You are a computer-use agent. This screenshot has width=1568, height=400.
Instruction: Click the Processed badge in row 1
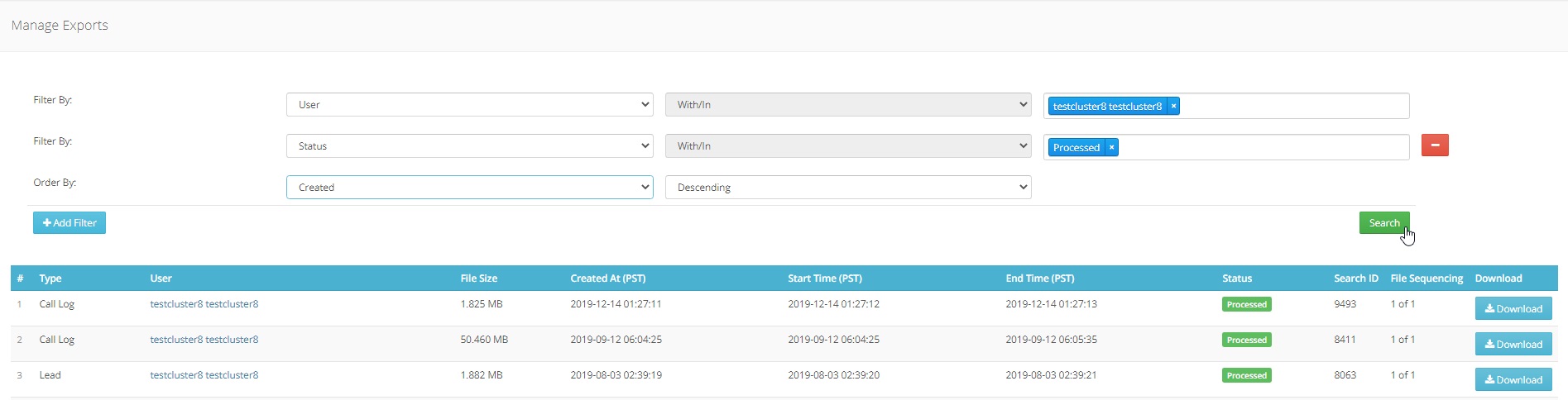(1247, 304)
